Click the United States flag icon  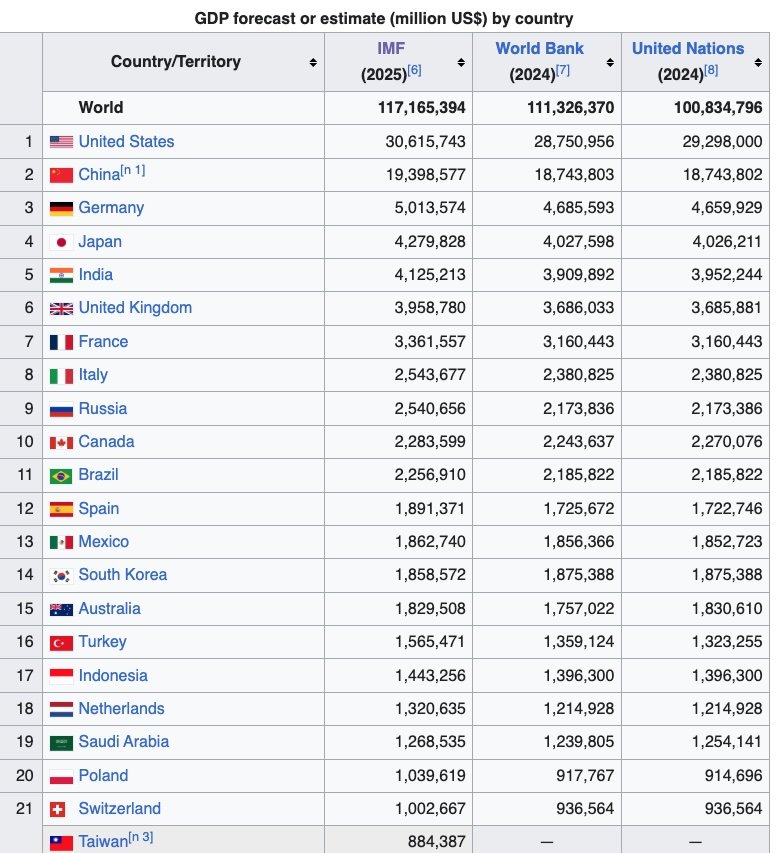(61, 142)
